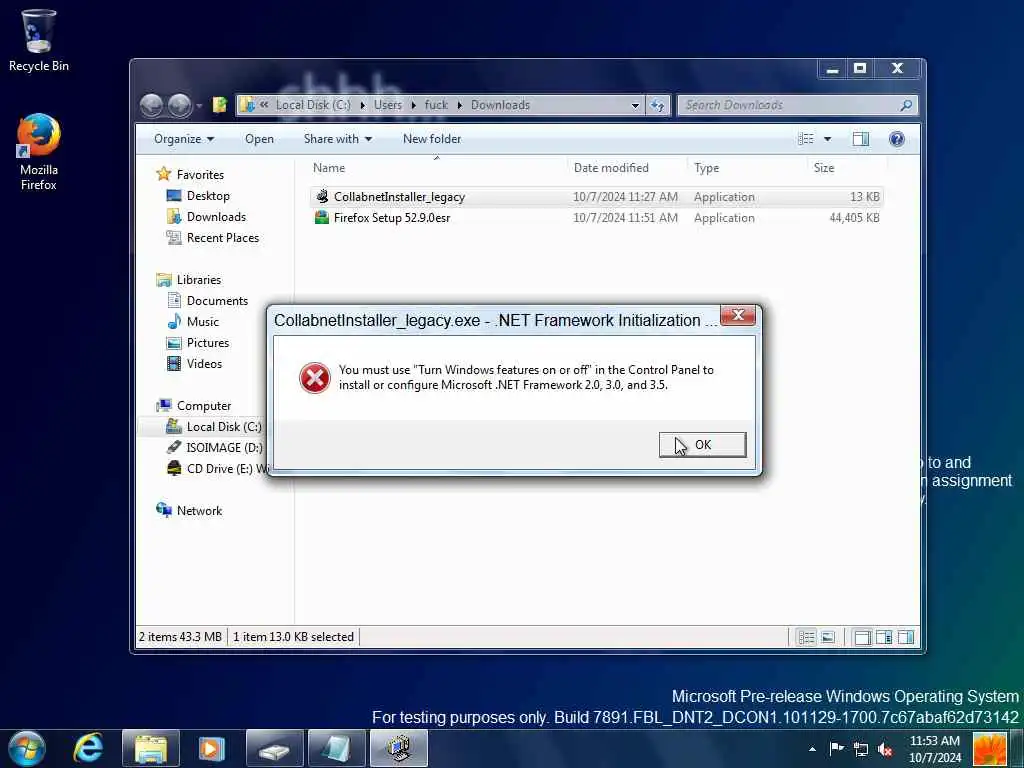The width and height of the screenshot is (1024, 768).
Task: Open Windows Media Player from the taskbar
Action: [212, 748]
